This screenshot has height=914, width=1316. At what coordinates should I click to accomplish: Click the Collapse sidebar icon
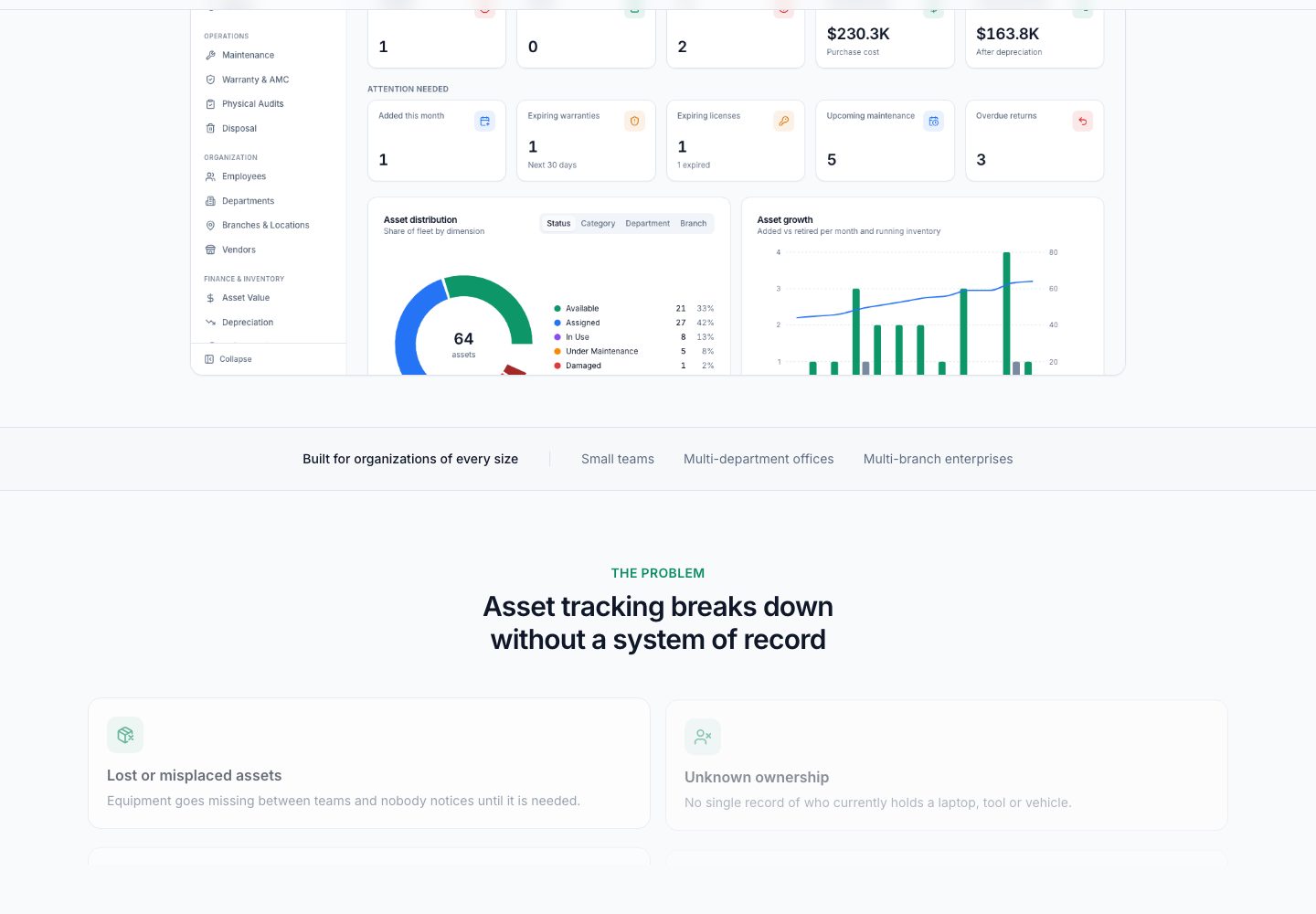pos(209,359)
